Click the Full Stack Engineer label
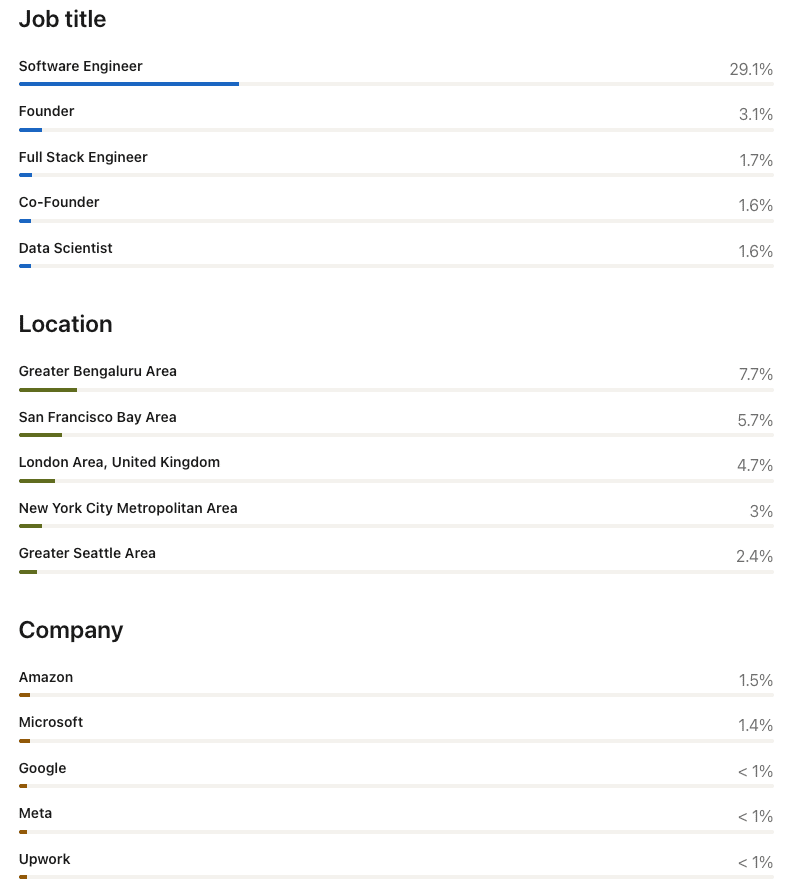This screenshot has height=890, width=797. (x=83, y=157)
